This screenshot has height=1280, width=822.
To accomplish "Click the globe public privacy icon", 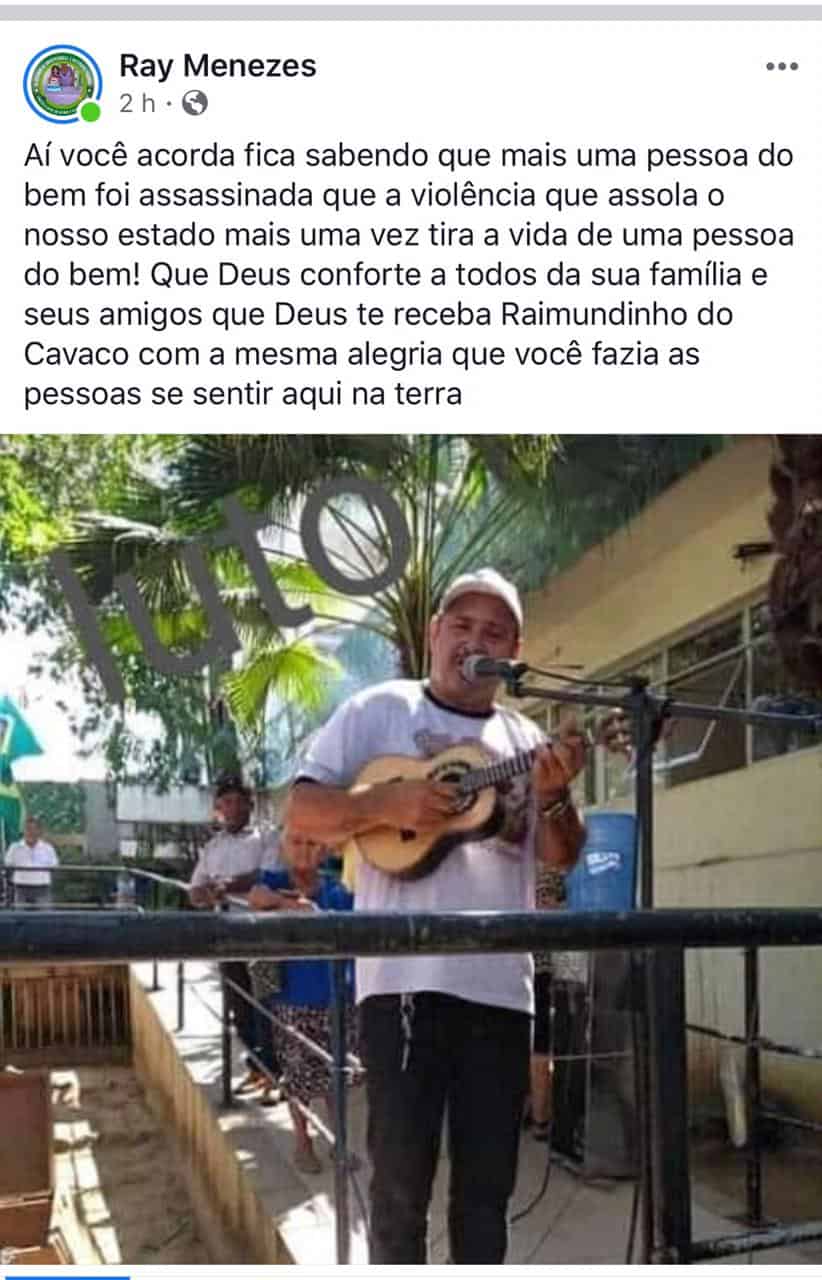I will click(195, 102).
